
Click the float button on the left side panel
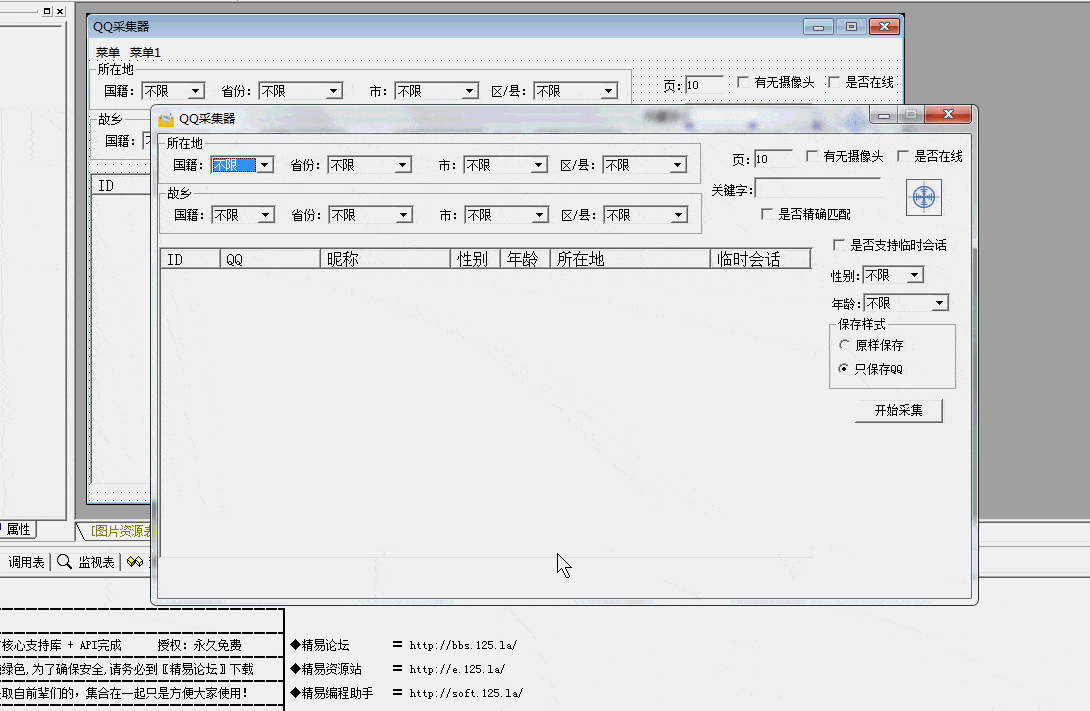47,11
